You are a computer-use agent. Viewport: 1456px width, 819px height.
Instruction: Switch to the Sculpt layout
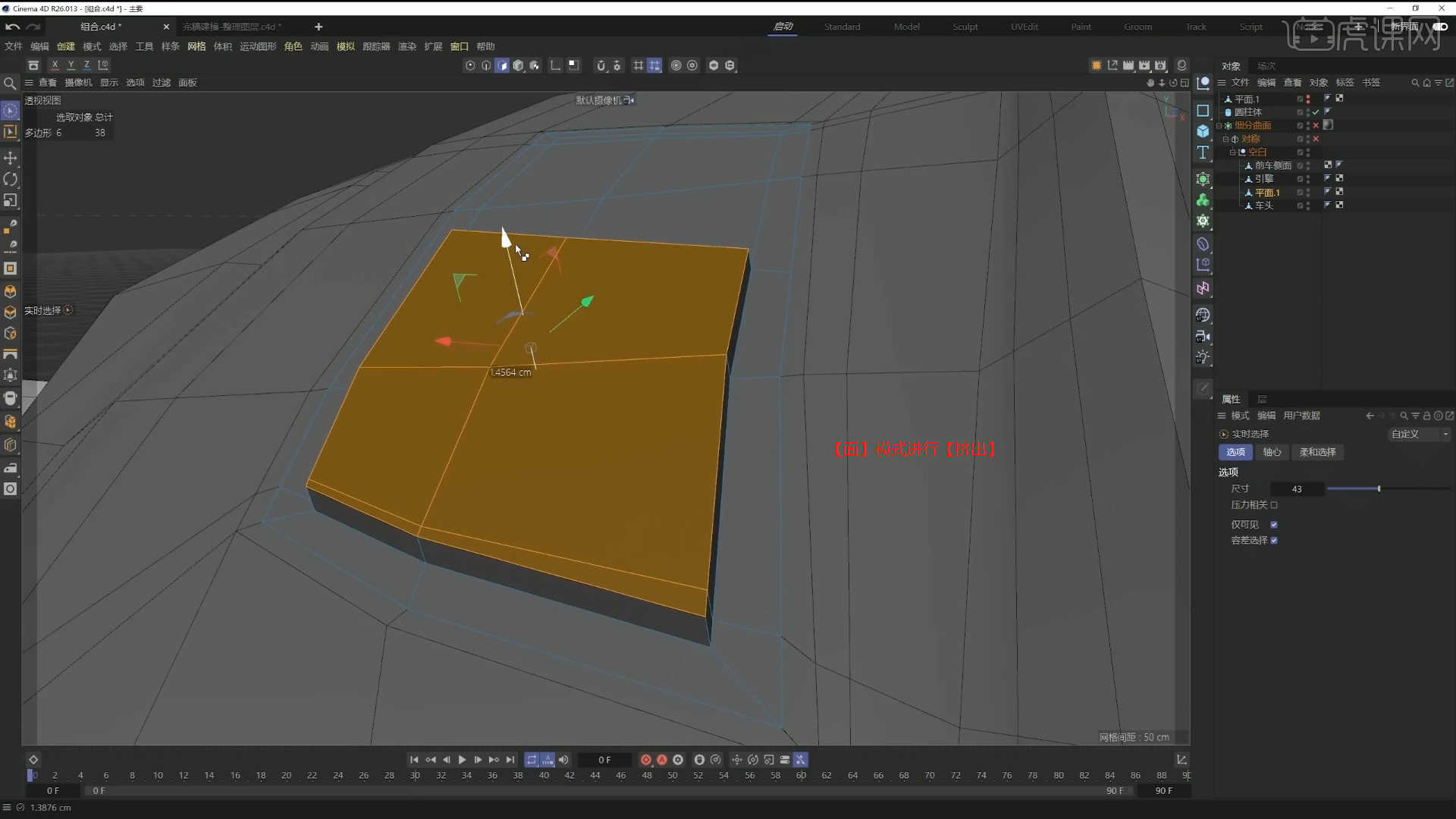pos(965,27)
